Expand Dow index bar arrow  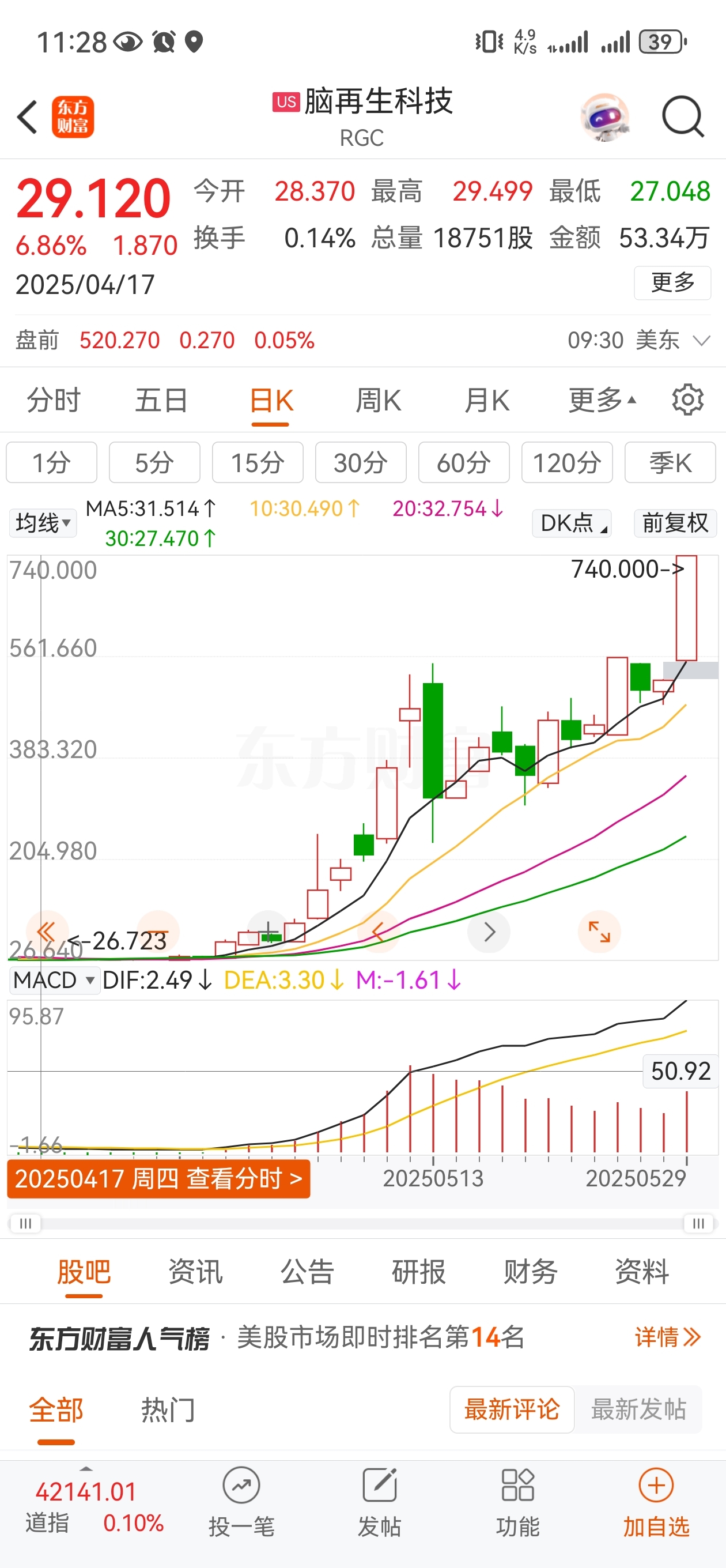[x=86, y=1468]
